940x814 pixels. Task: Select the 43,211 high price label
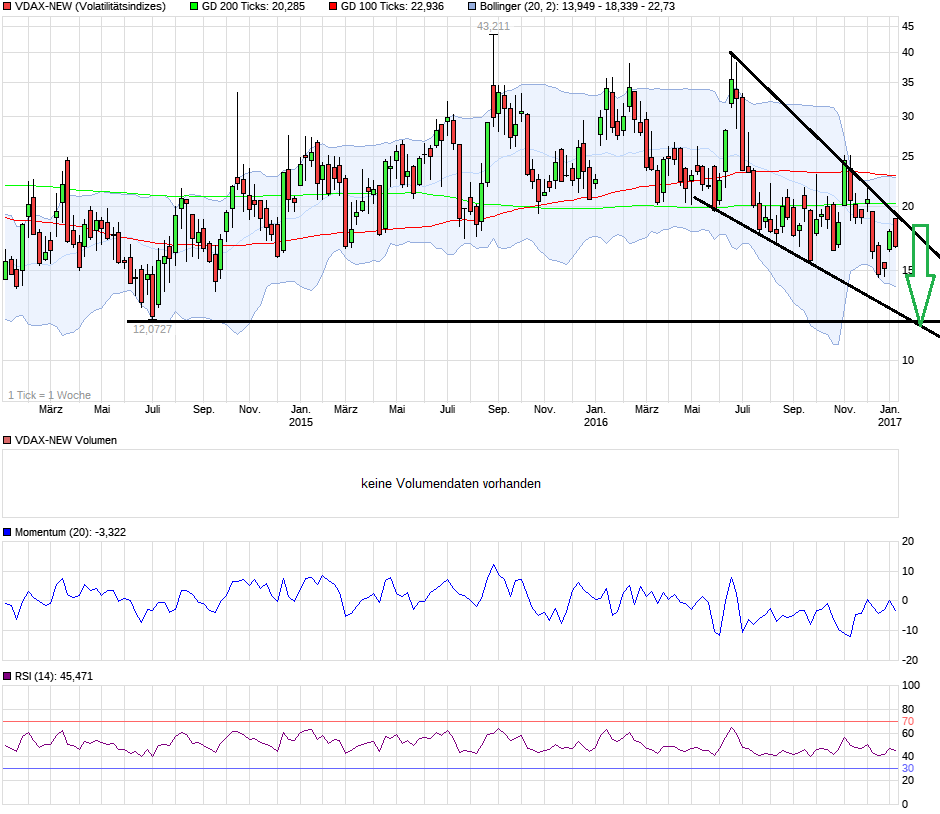(x=493, y=26)
